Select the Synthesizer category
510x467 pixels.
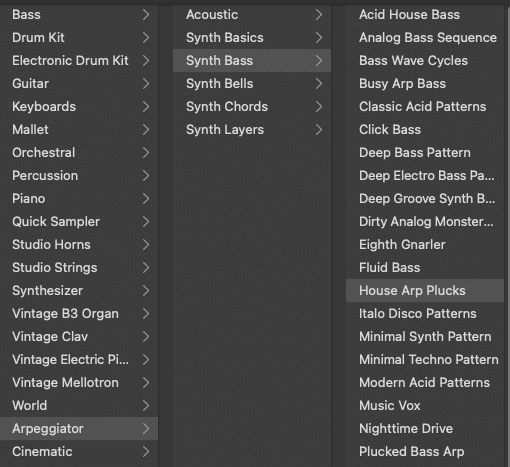[x=79, y=291]
